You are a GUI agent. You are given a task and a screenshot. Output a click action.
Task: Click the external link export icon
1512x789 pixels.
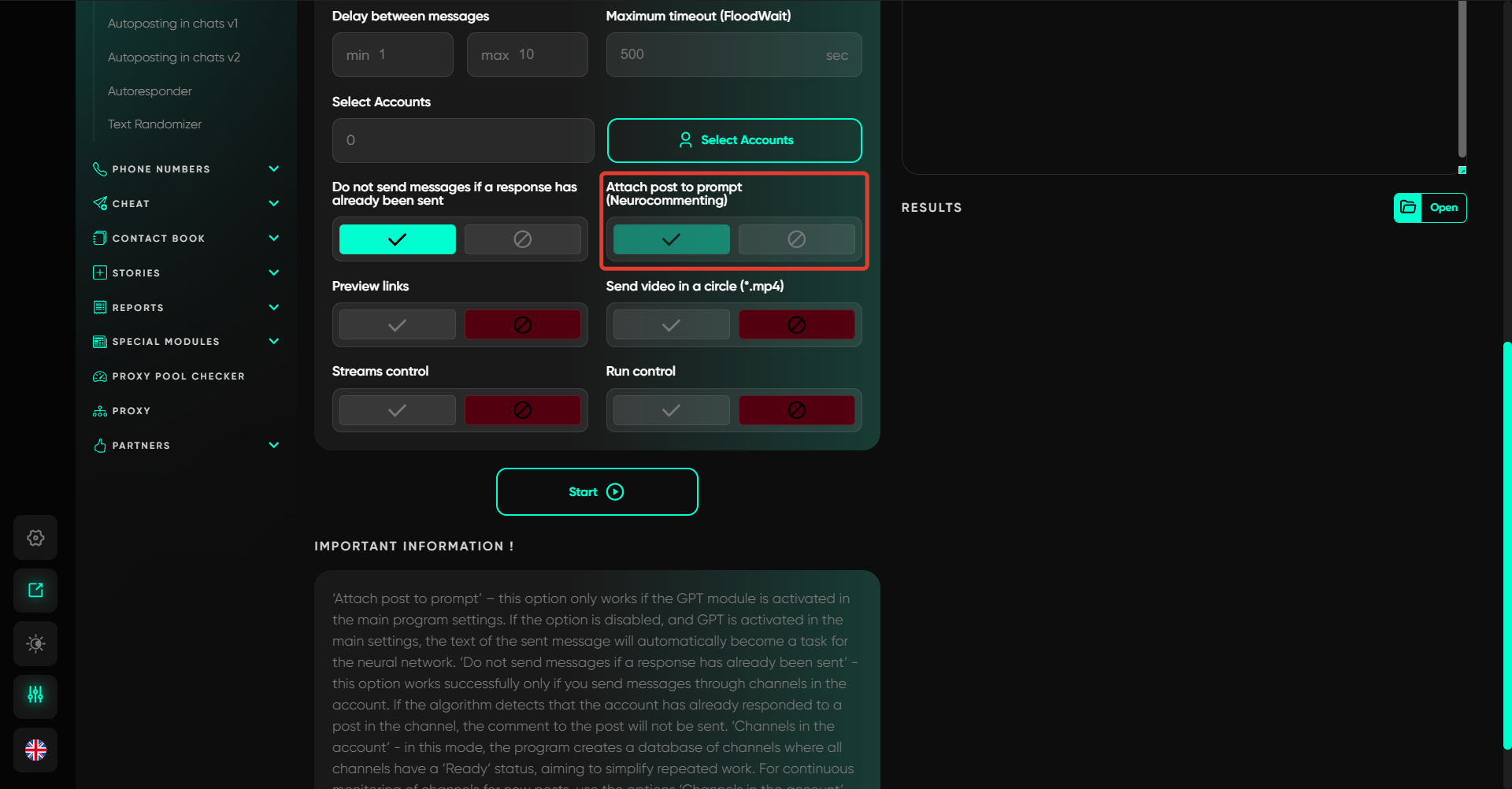tap(35, 591)
